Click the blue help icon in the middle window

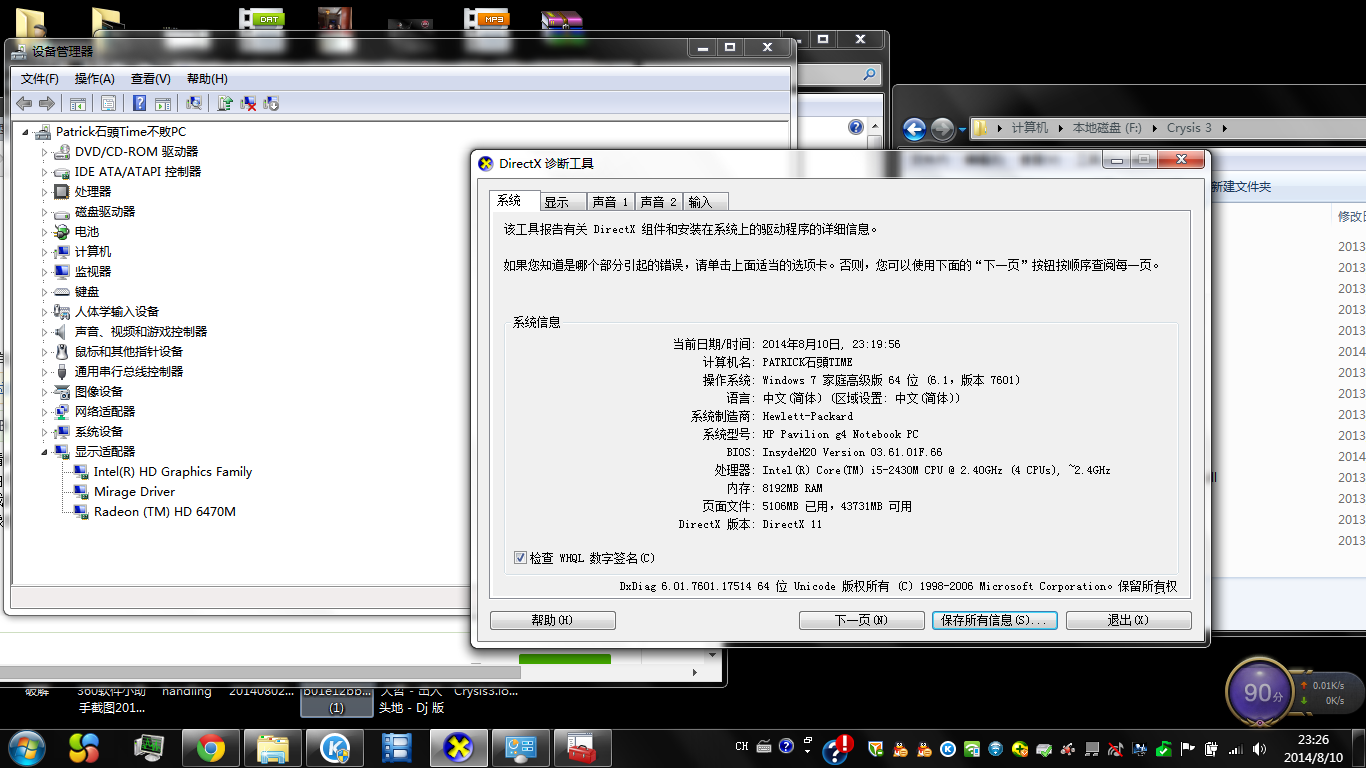(x=856, y=127)
